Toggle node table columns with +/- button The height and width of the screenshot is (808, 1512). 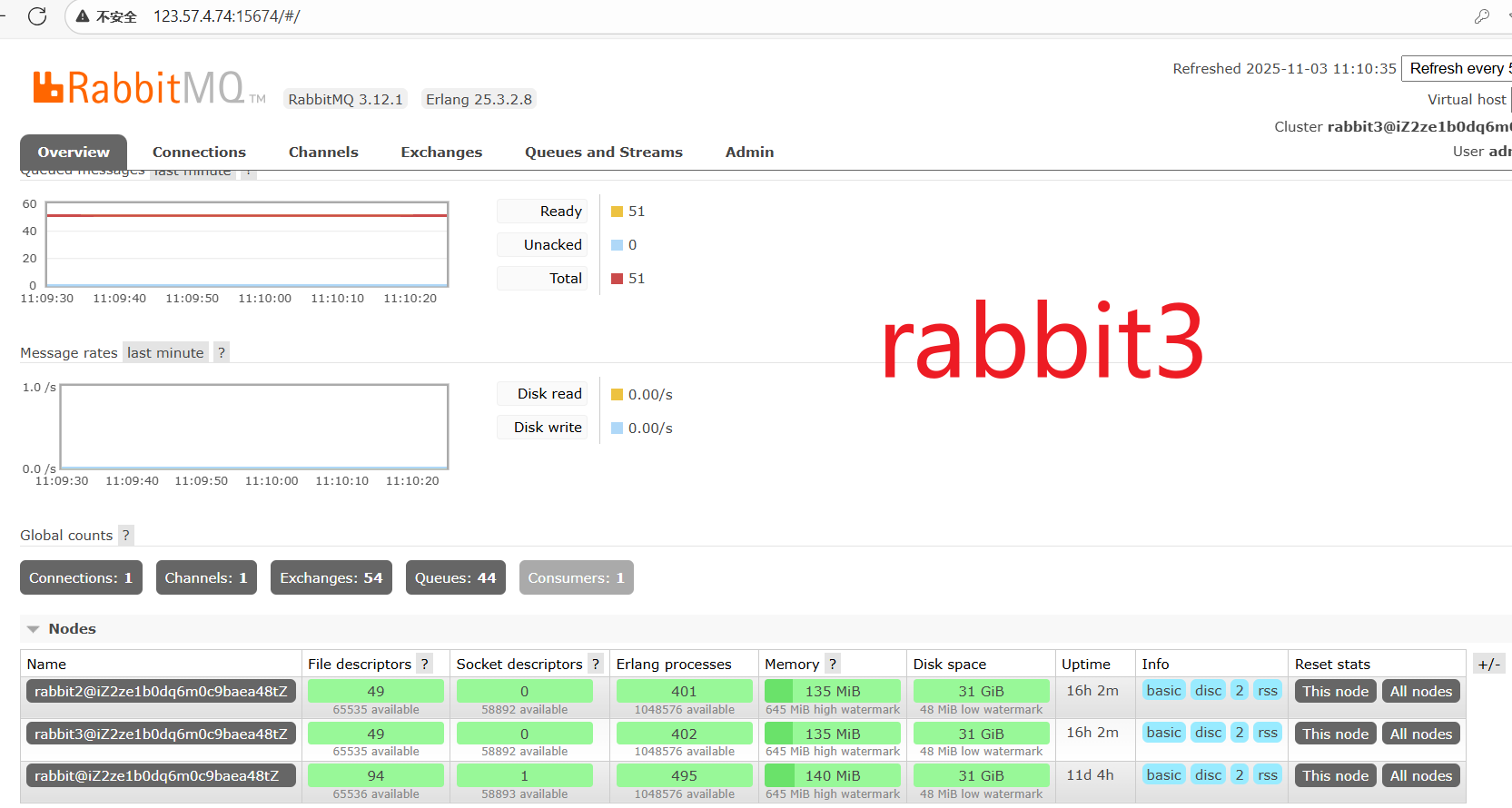coord(1488,664)
